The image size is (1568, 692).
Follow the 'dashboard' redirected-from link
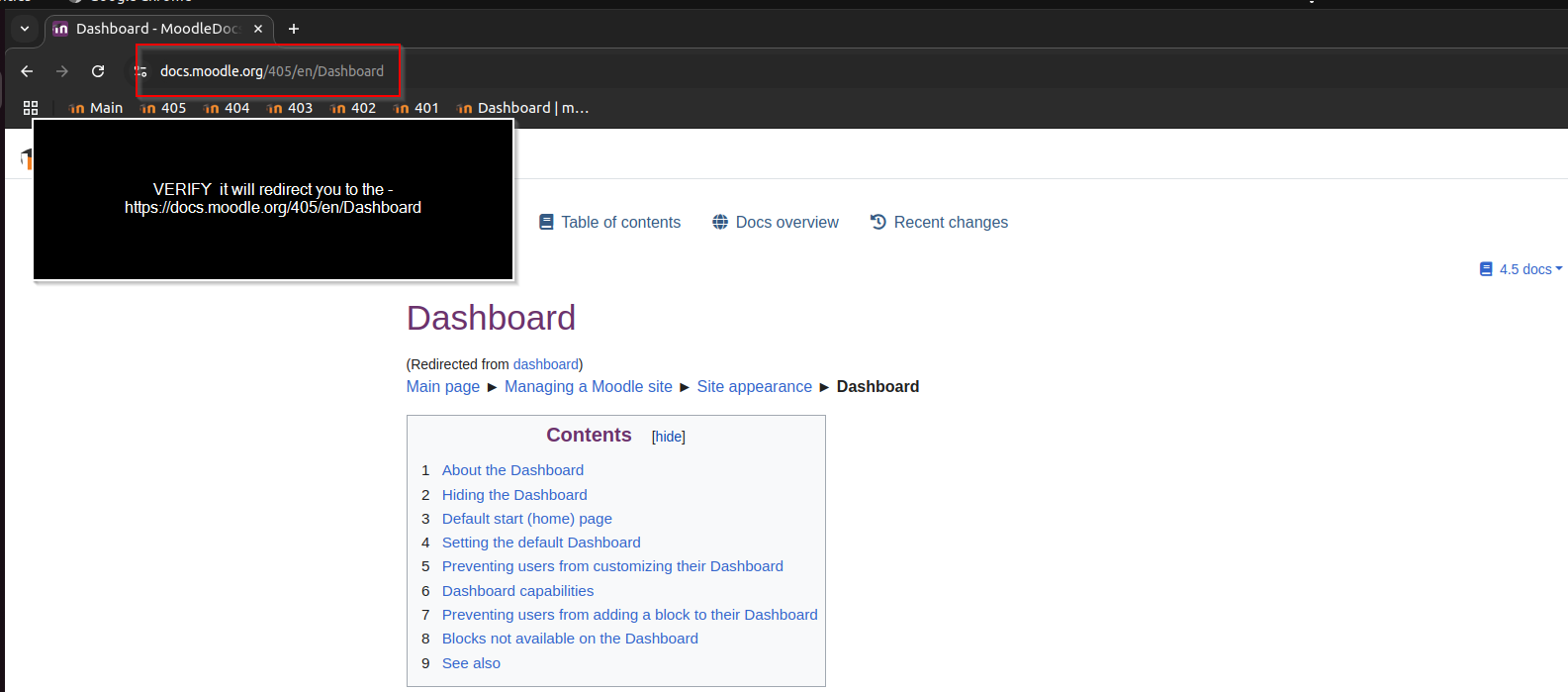(546, 364)
